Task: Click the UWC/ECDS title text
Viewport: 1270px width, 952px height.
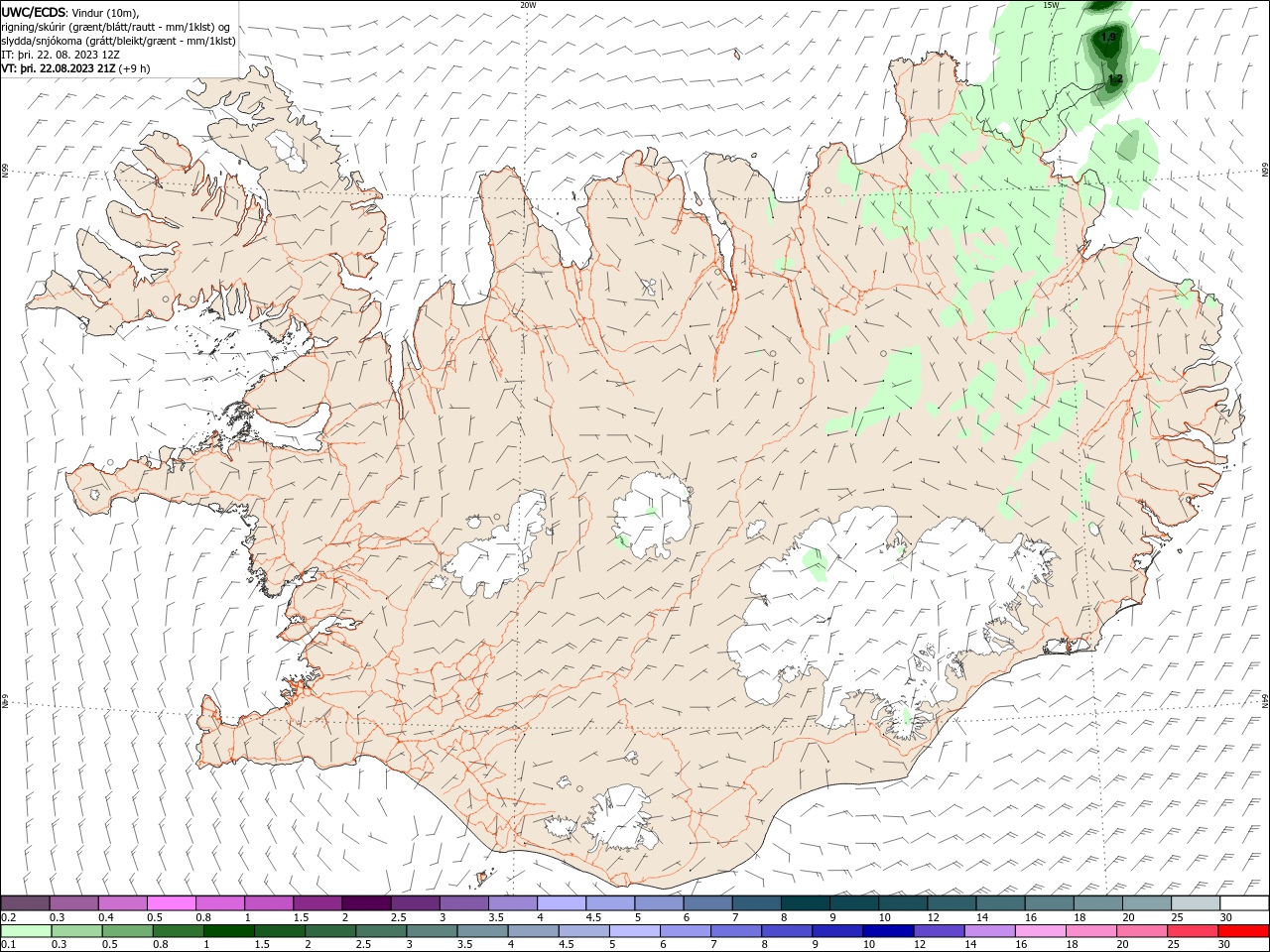Action: [x=35, y=12]
